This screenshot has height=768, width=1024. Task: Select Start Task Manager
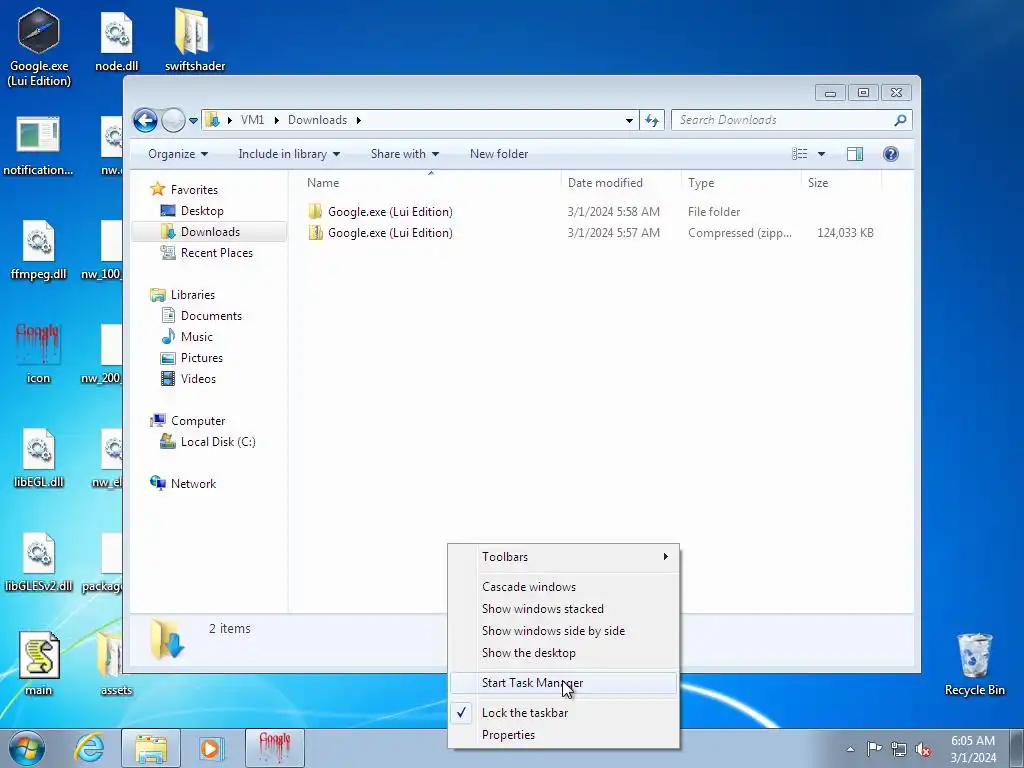click(x=564, y=683)
